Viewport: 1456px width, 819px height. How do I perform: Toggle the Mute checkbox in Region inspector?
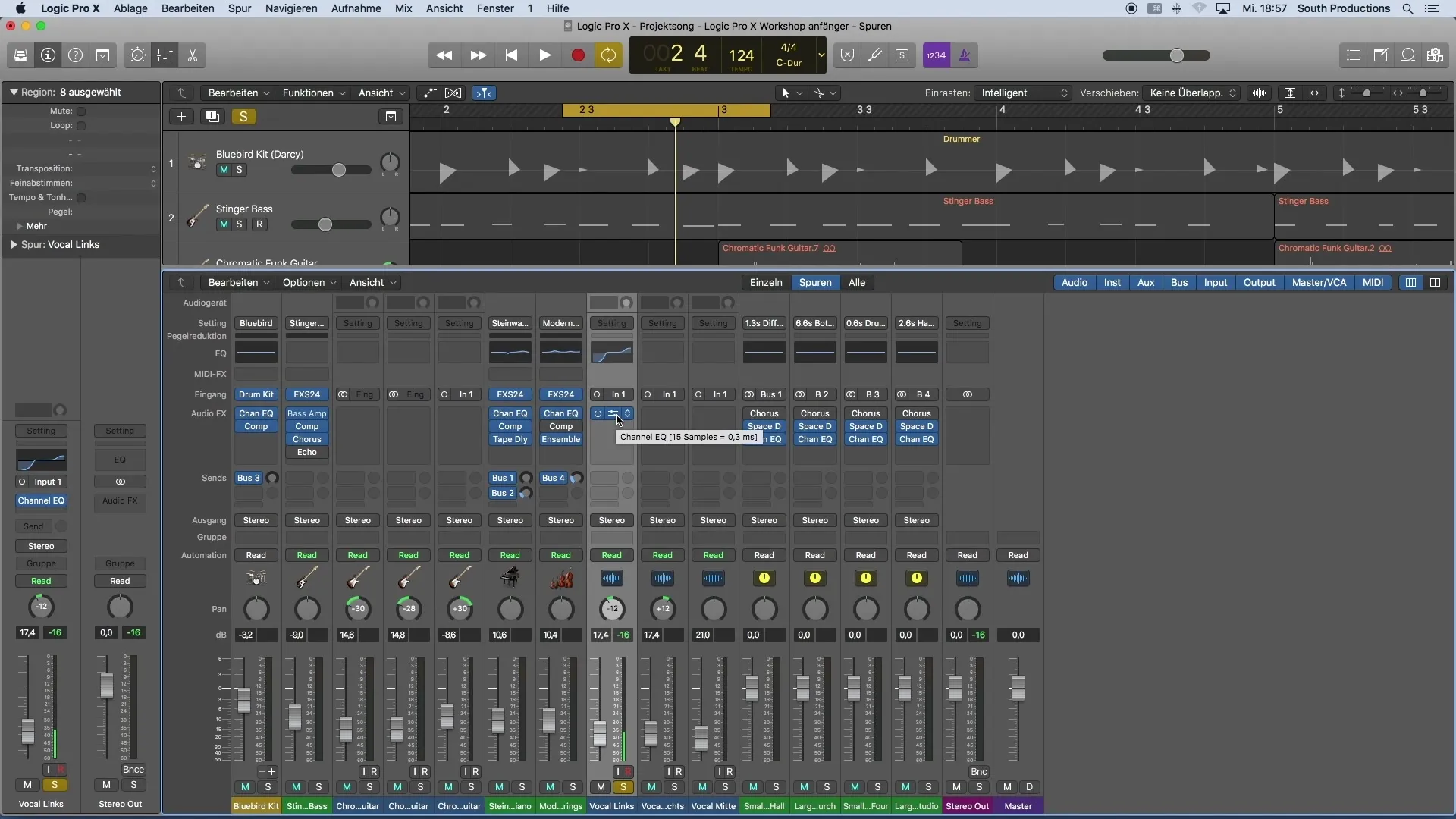tap(81, 111)
